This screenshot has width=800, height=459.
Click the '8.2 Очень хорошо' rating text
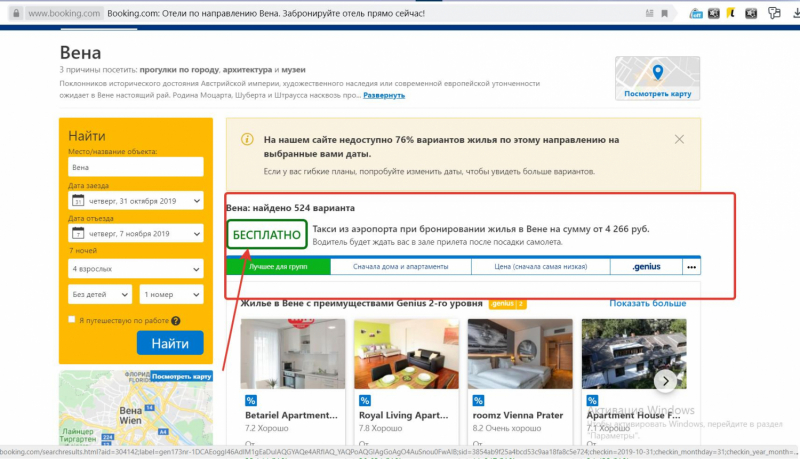pos(507,428)
